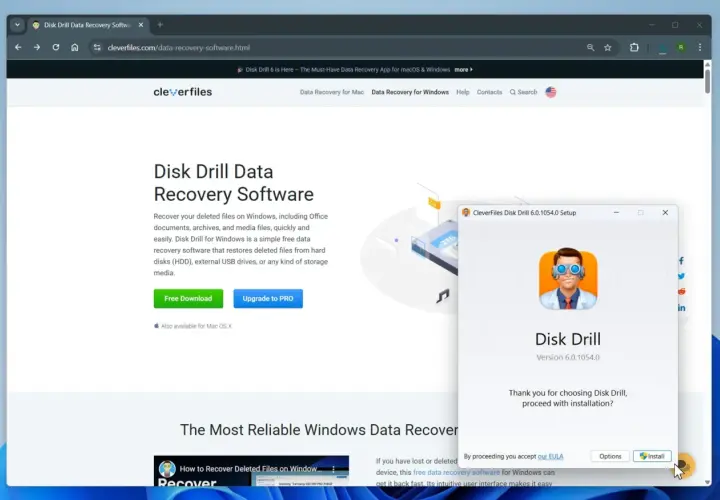Screen dimensions: 720x500
Task: Open the browser profile avatar
Action: coord(681,47)
